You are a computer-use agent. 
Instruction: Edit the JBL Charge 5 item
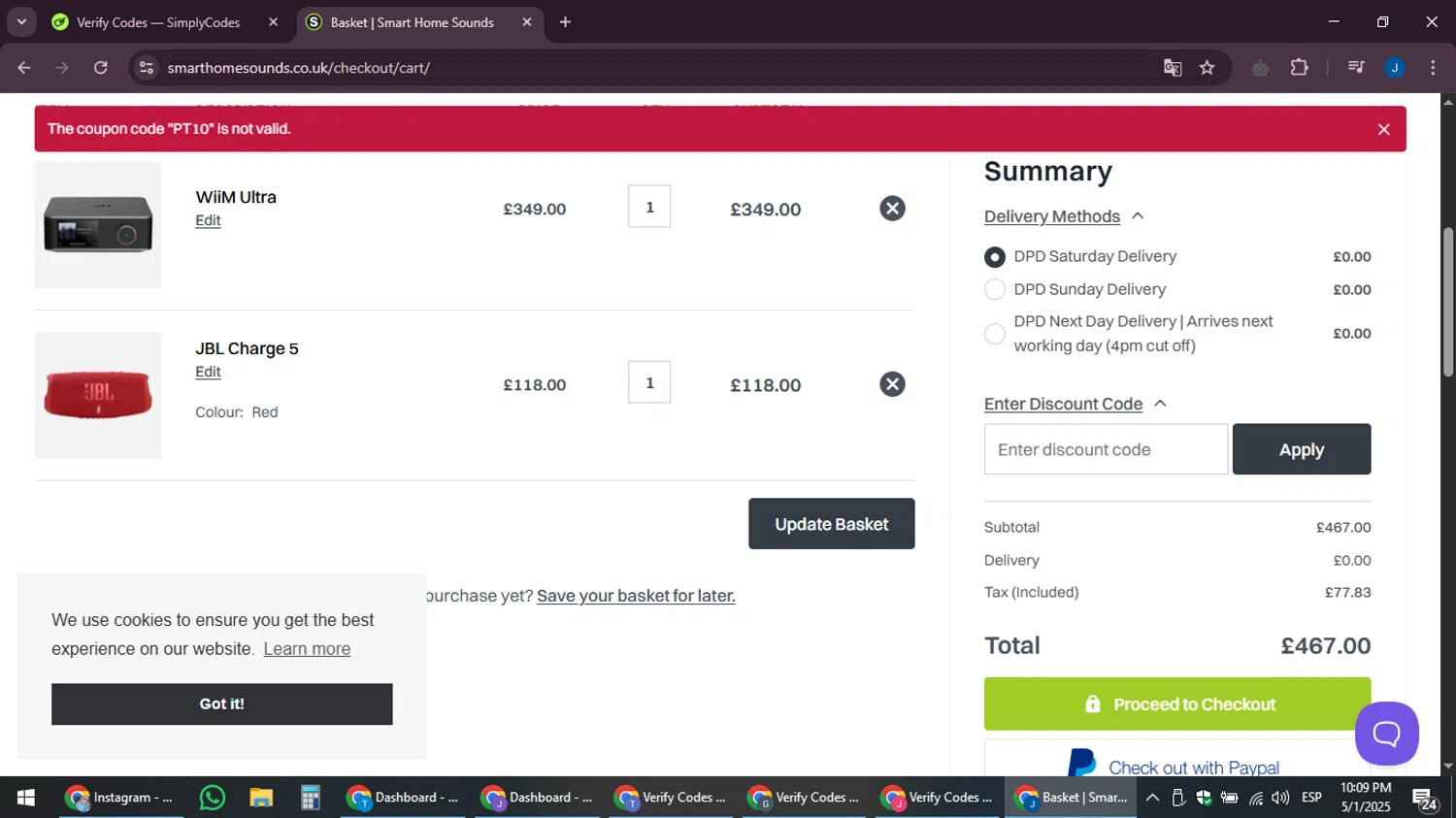point(208,372)
